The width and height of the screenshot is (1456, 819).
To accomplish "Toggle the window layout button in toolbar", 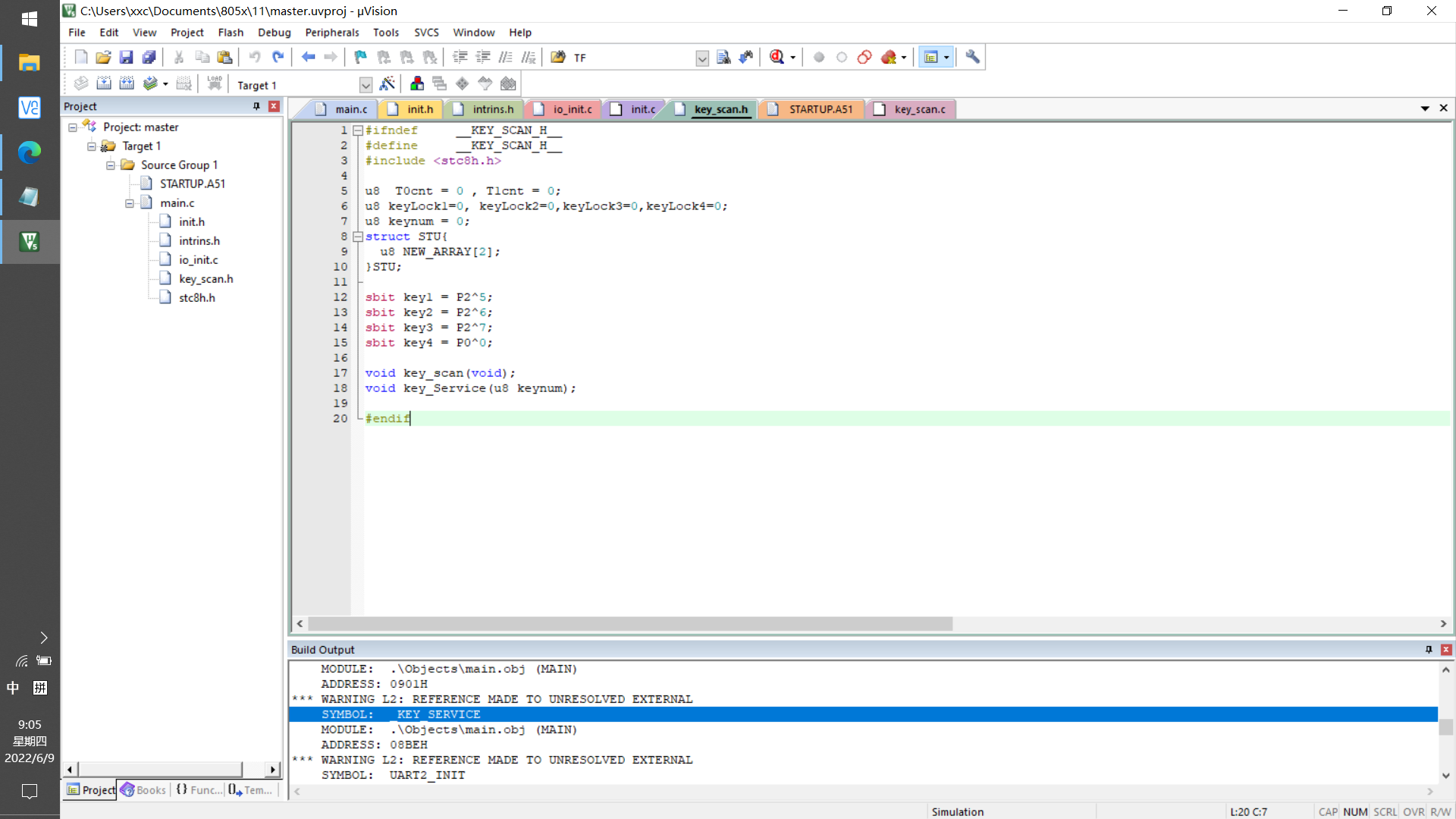I will tap(931, 57).
